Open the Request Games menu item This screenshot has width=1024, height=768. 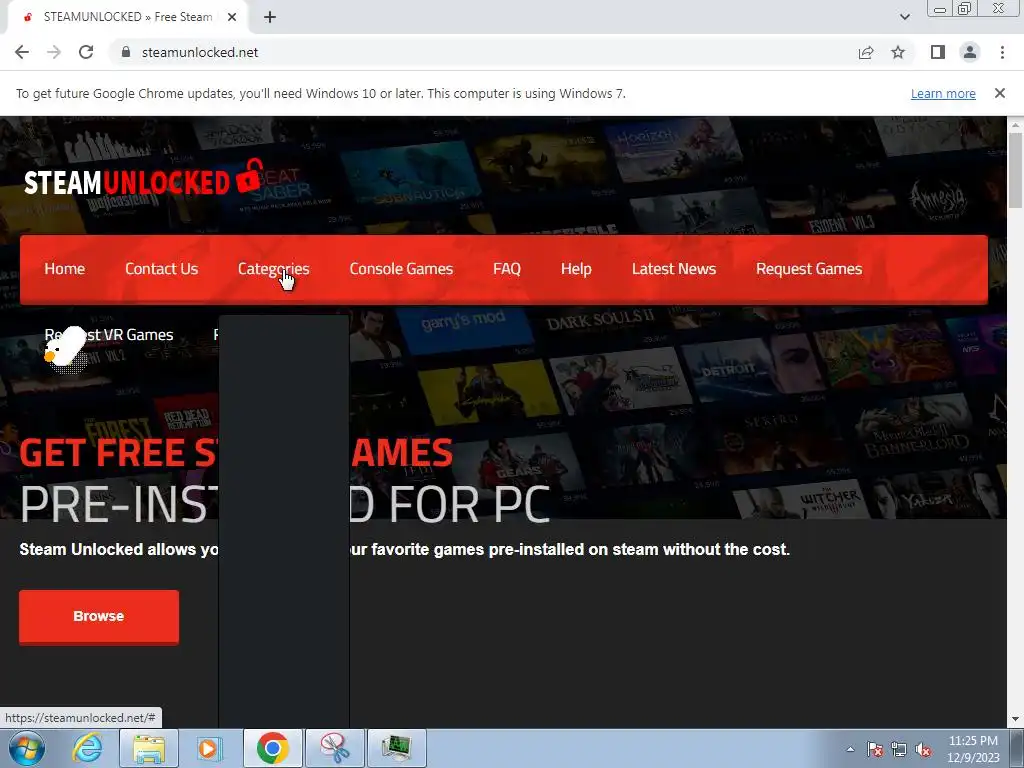pos(809,268)
